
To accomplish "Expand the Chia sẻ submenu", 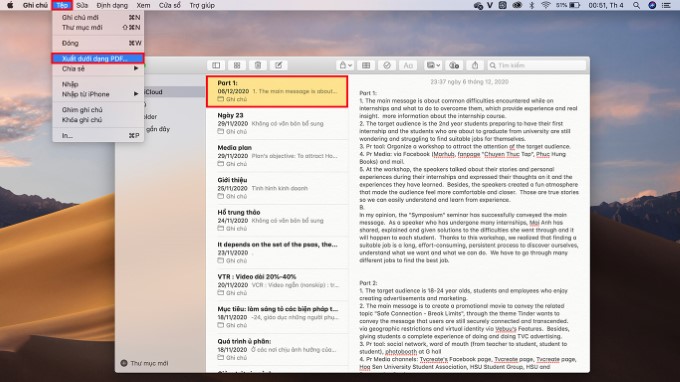I will coord(98,69).
